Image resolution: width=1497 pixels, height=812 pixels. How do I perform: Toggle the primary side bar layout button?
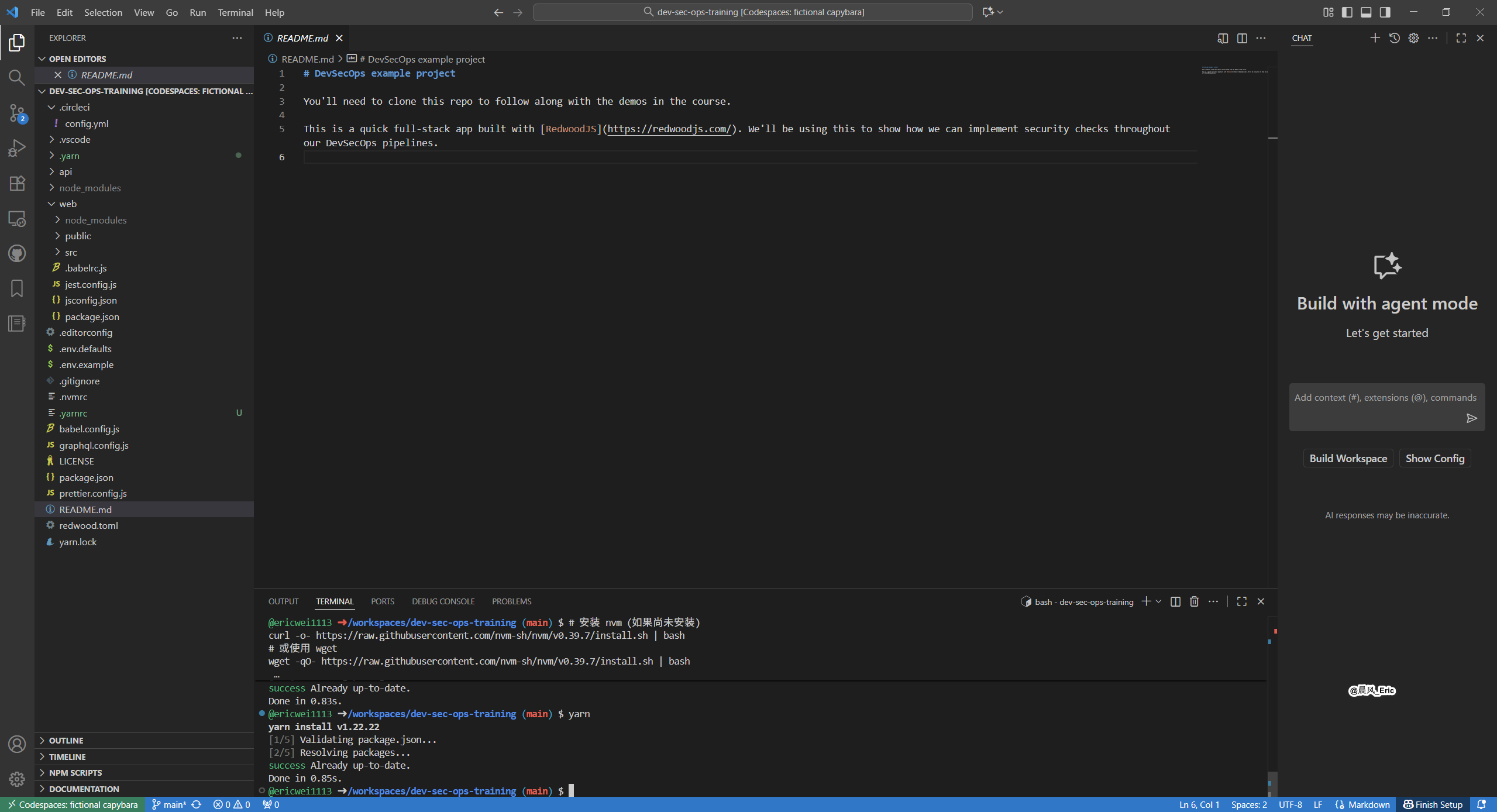point(1347,12)
